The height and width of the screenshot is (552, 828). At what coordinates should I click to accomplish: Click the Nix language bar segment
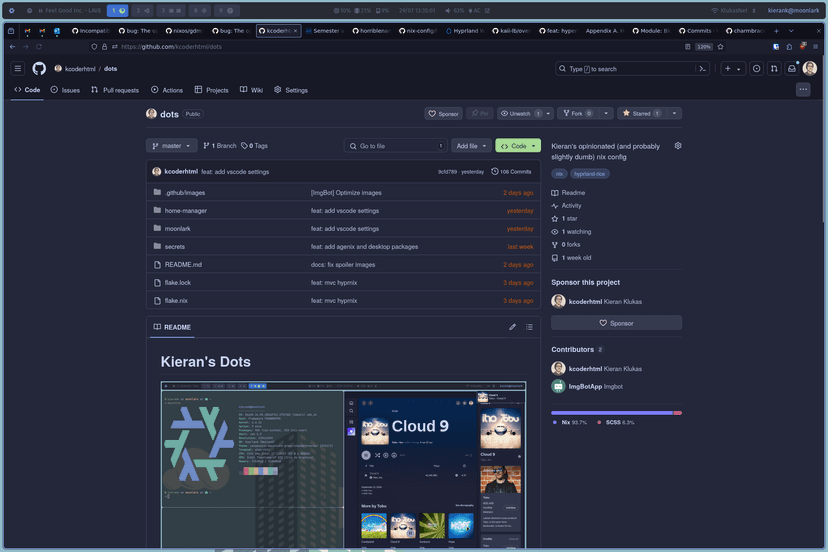pyautogui.click(x=611, y=412)
